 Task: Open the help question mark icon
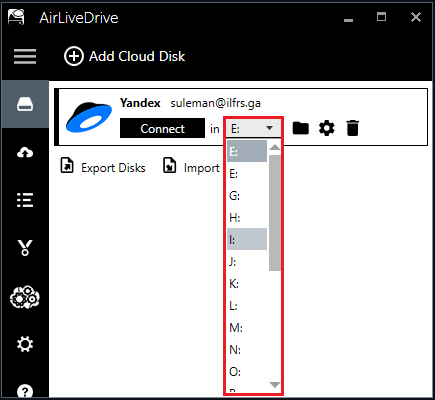[x=25, y=391]
